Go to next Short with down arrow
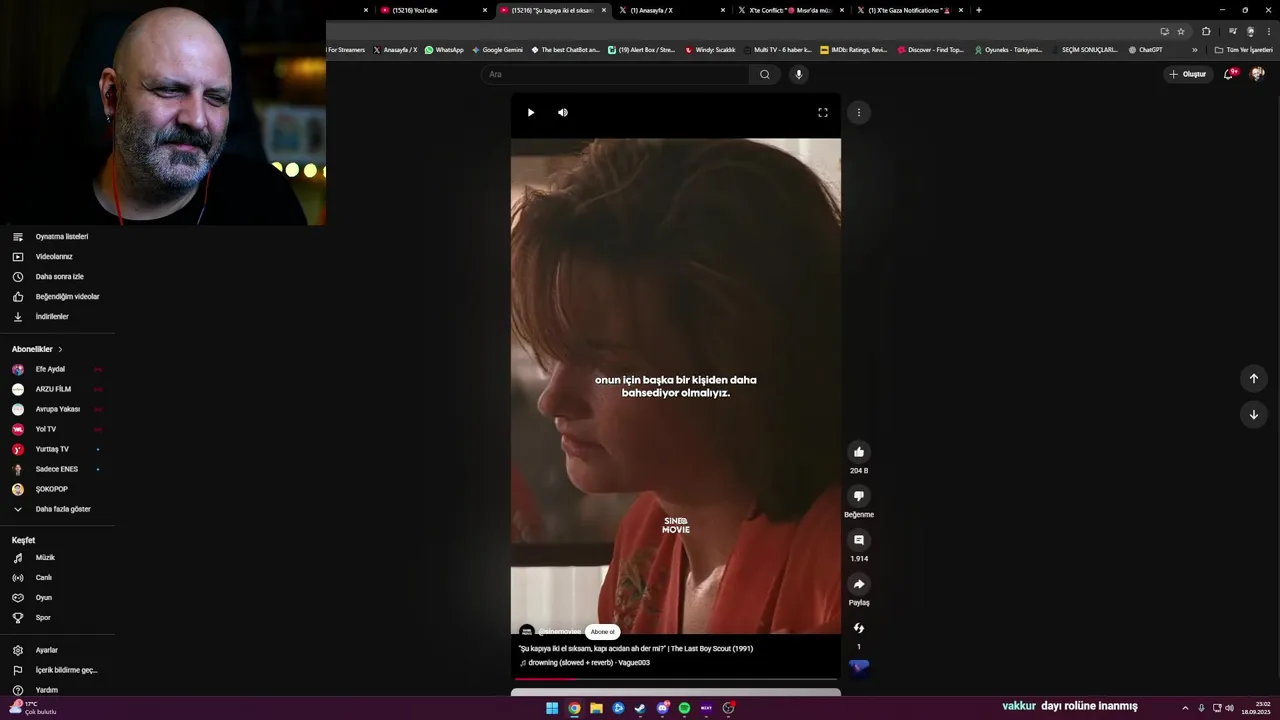This screenshot has height=720, width=1280. pos(1254,414)
